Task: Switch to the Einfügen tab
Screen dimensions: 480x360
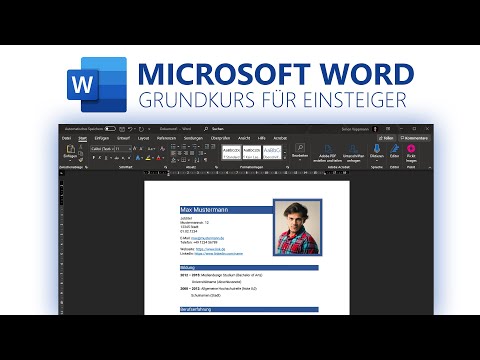Action: [x=102, y=138]
